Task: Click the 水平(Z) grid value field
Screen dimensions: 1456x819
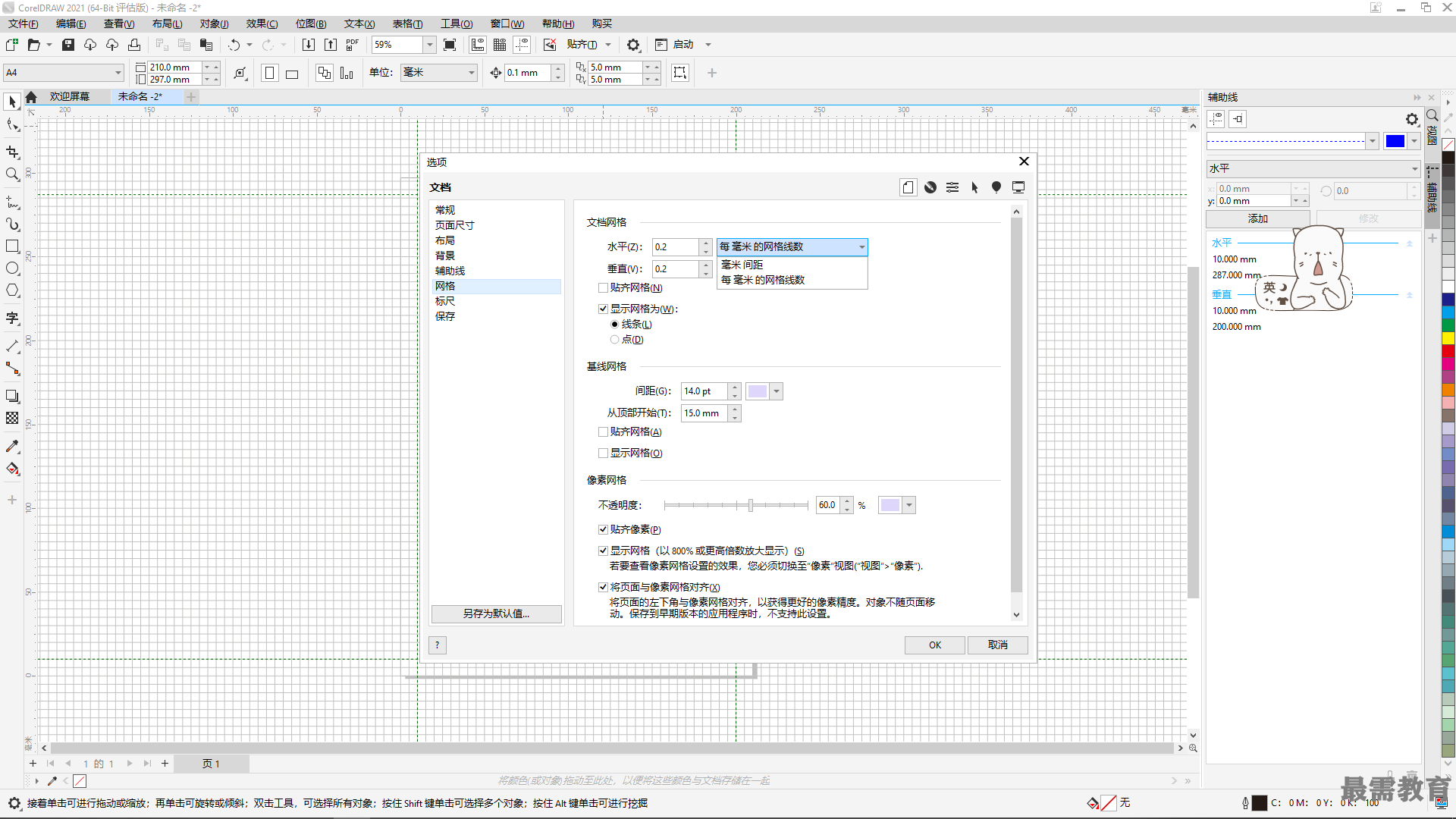Action: 676,247
